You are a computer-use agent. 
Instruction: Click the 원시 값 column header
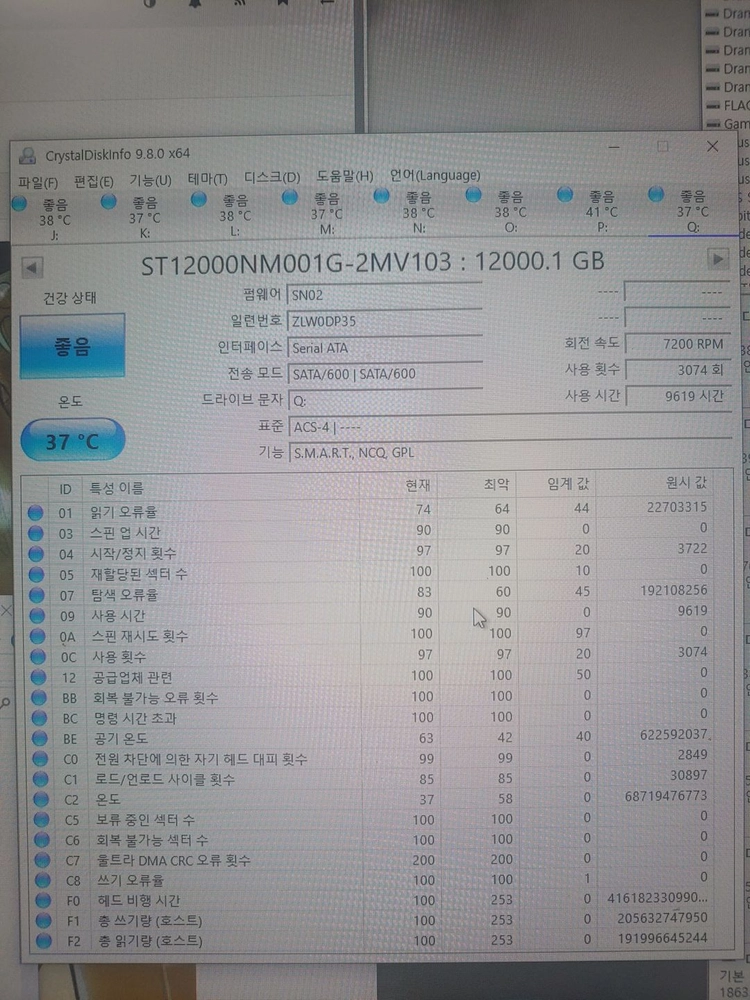686,483
